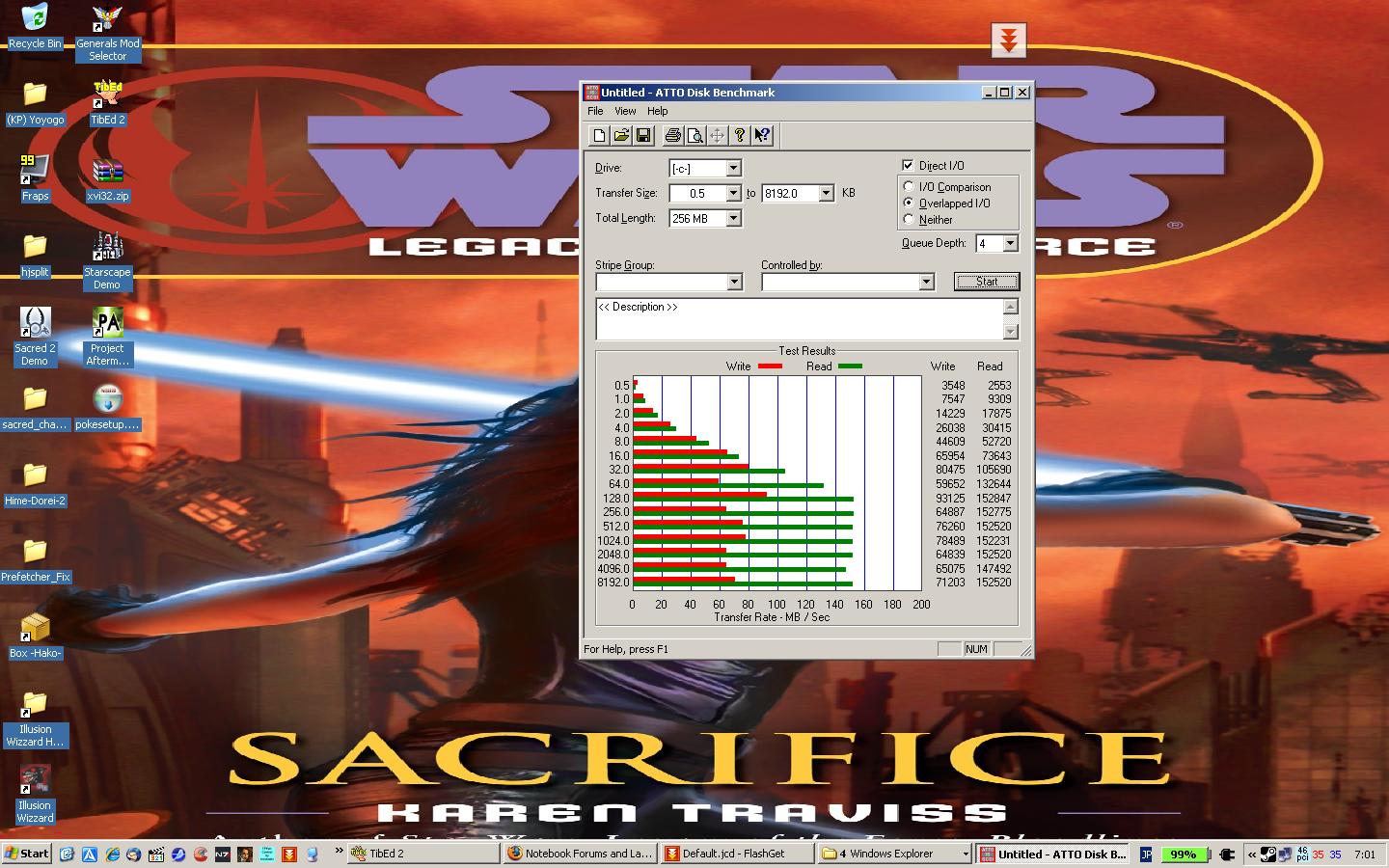Expand hidden system tray icons
Image resolution: width=1389 pixels, height=868 pixels.
(1252, 854)
